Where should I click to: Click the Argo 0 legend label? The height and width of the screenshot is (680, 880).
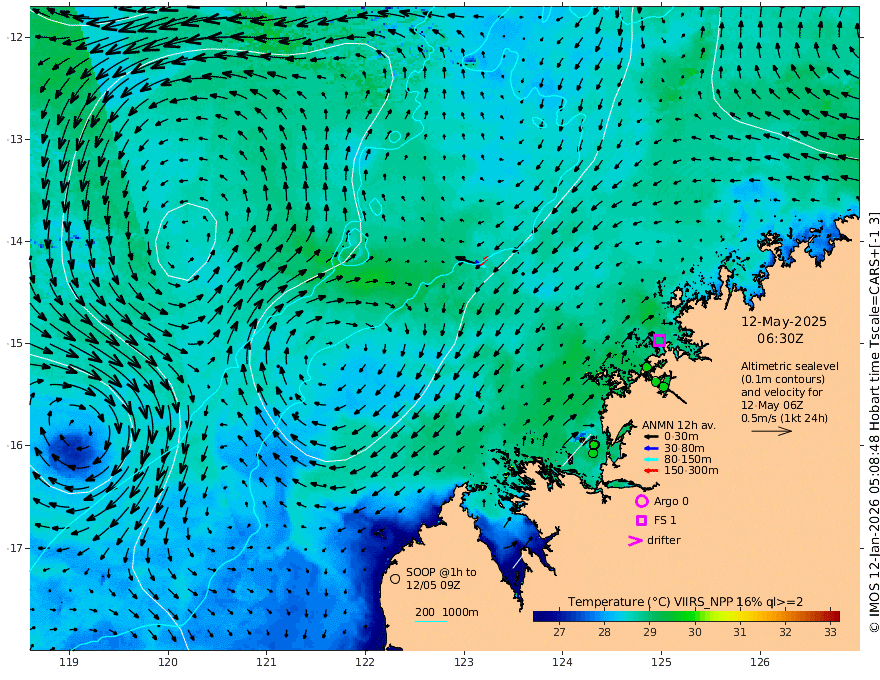coord(671,502)
